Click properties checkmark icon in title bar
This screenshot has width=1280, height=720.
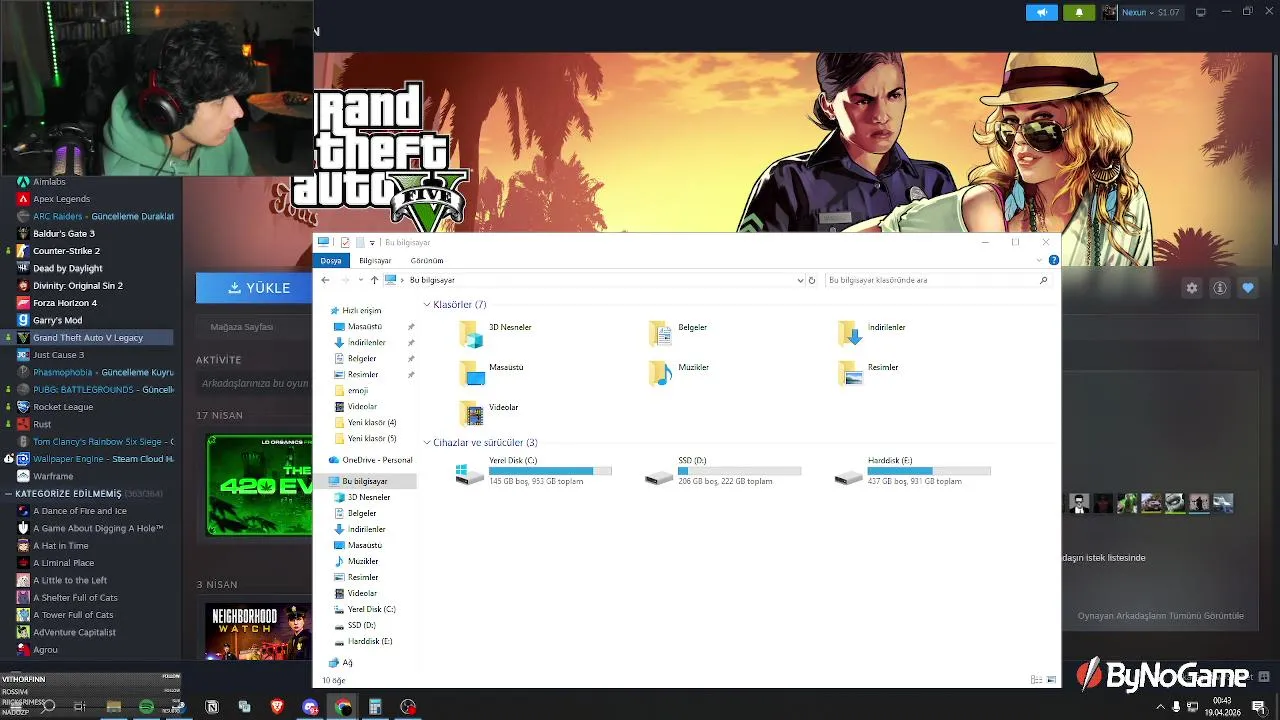pyautogui.click(x=345, y=243)
